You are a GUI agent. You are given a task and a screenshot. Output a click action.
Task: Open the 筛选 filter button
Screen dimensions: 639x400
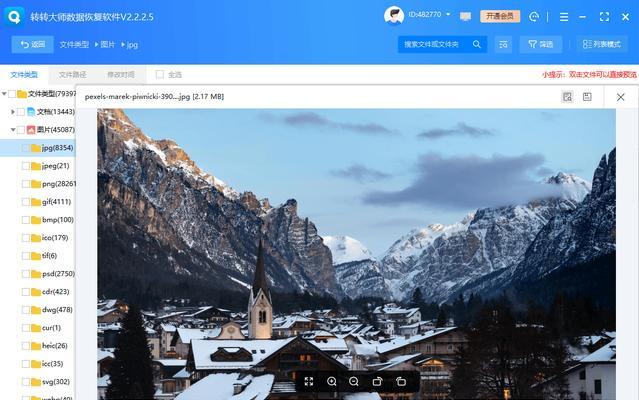pyautogui.click(x=541, y=44)
